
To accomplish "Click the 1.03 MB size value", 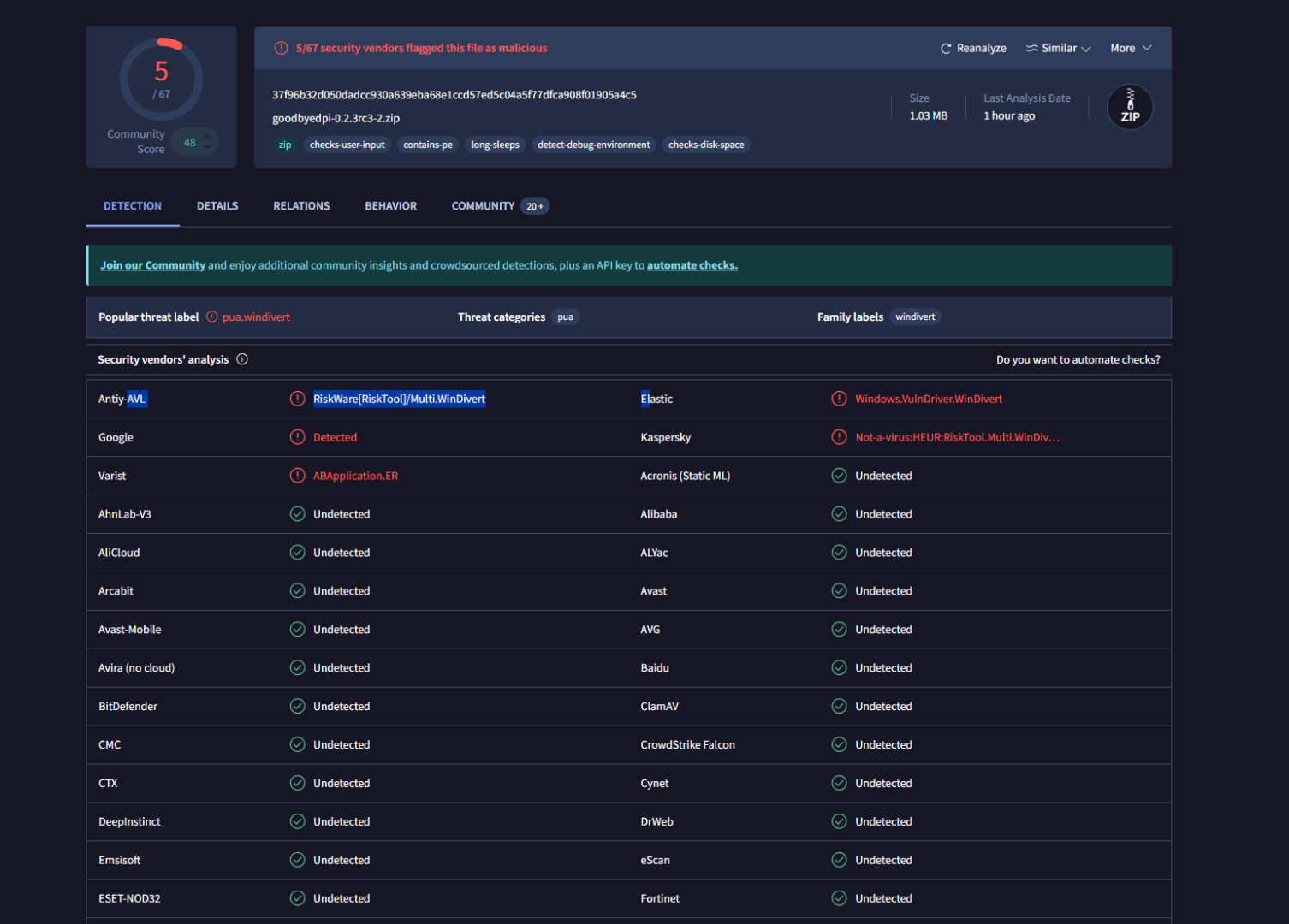I will (929, 115).
